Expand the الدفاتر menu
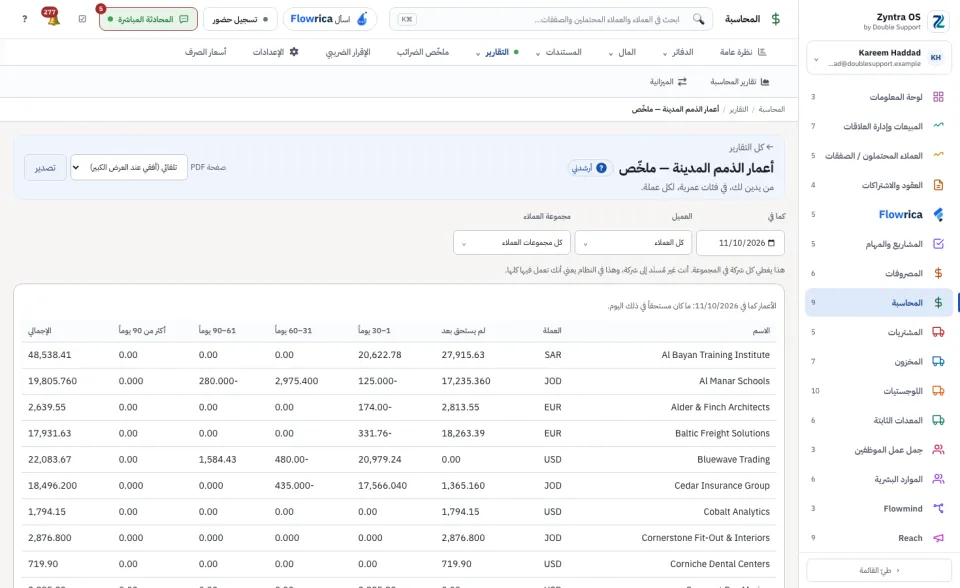Image resolution: width=960 pixels, height=588 pixels. (x=678, y=52)
